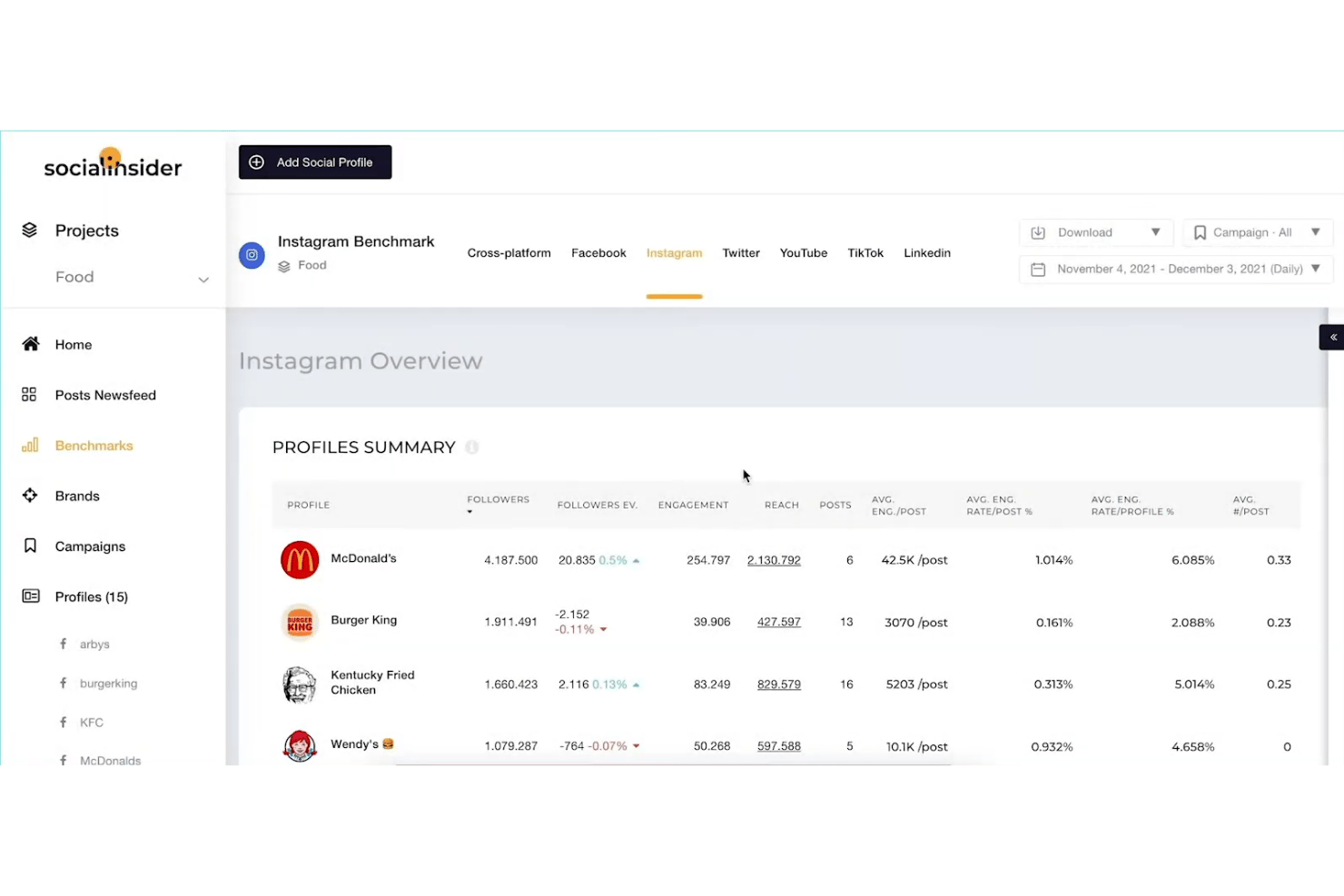Screen dimensions: 1344x896
Task: Click the Kentucky Fried Chicken profile name
Action: [372, 683]
